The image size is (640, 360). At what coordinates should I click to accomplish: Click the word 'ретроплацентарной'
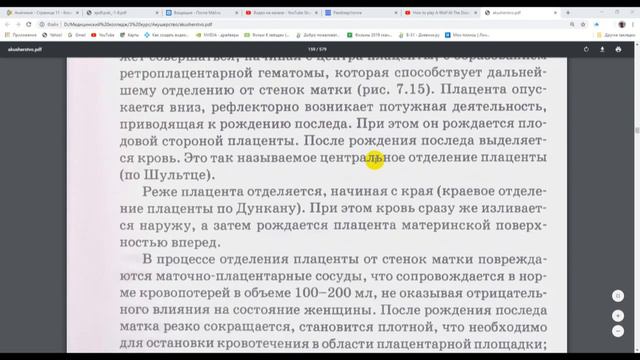click(x=186, y=73)
